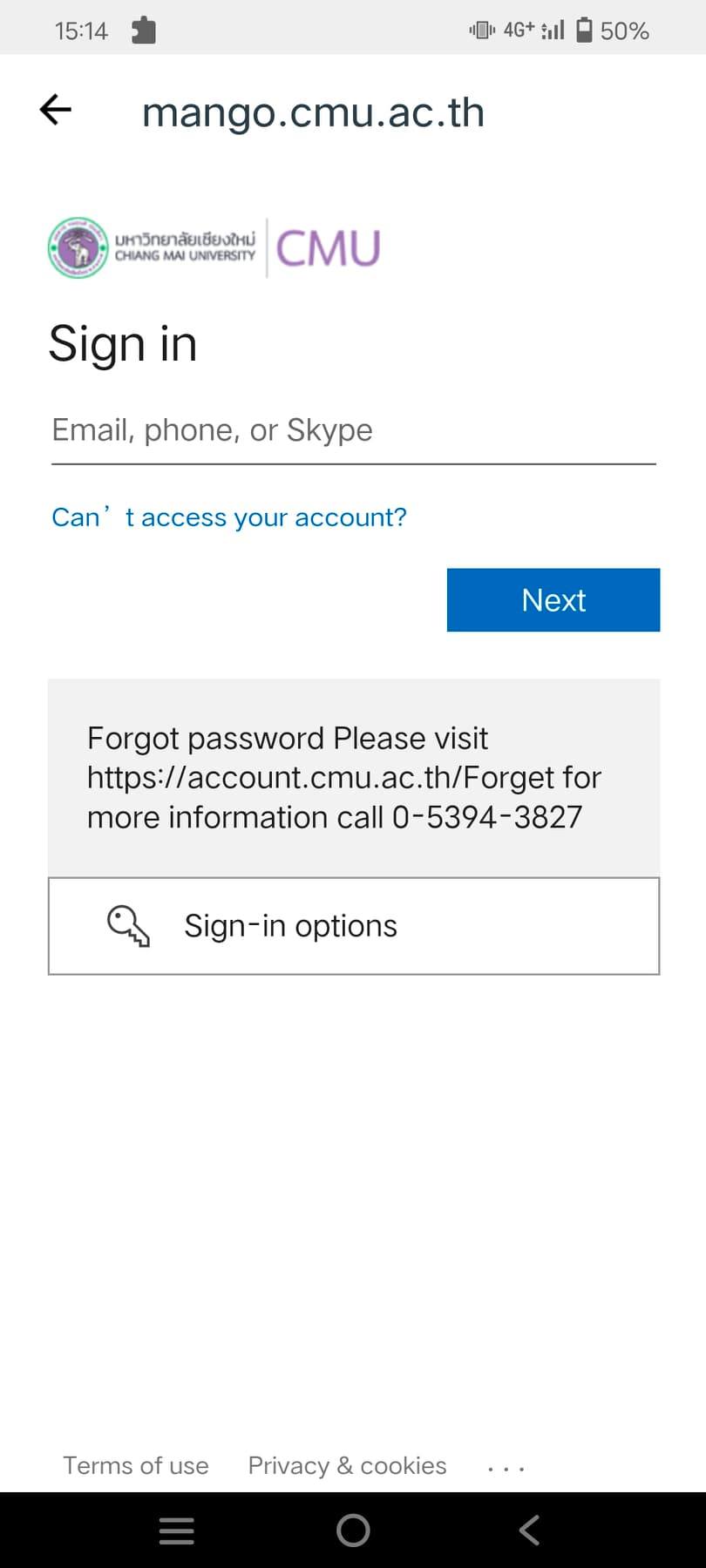Open Sign-in options button
706x1568 pixels.
pyautogui.click(x=353, y=925)
